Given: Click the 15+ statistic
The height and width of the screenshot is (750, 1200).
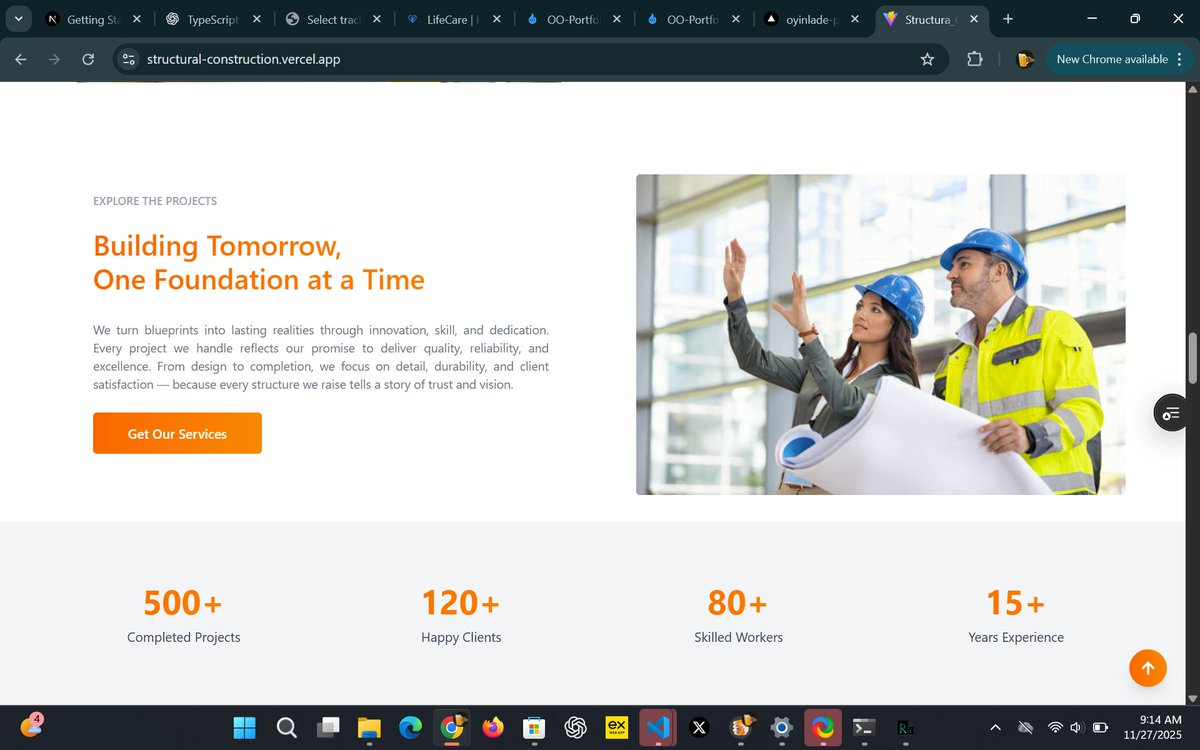Looking at the screenshot, I should coord(1016,603).
